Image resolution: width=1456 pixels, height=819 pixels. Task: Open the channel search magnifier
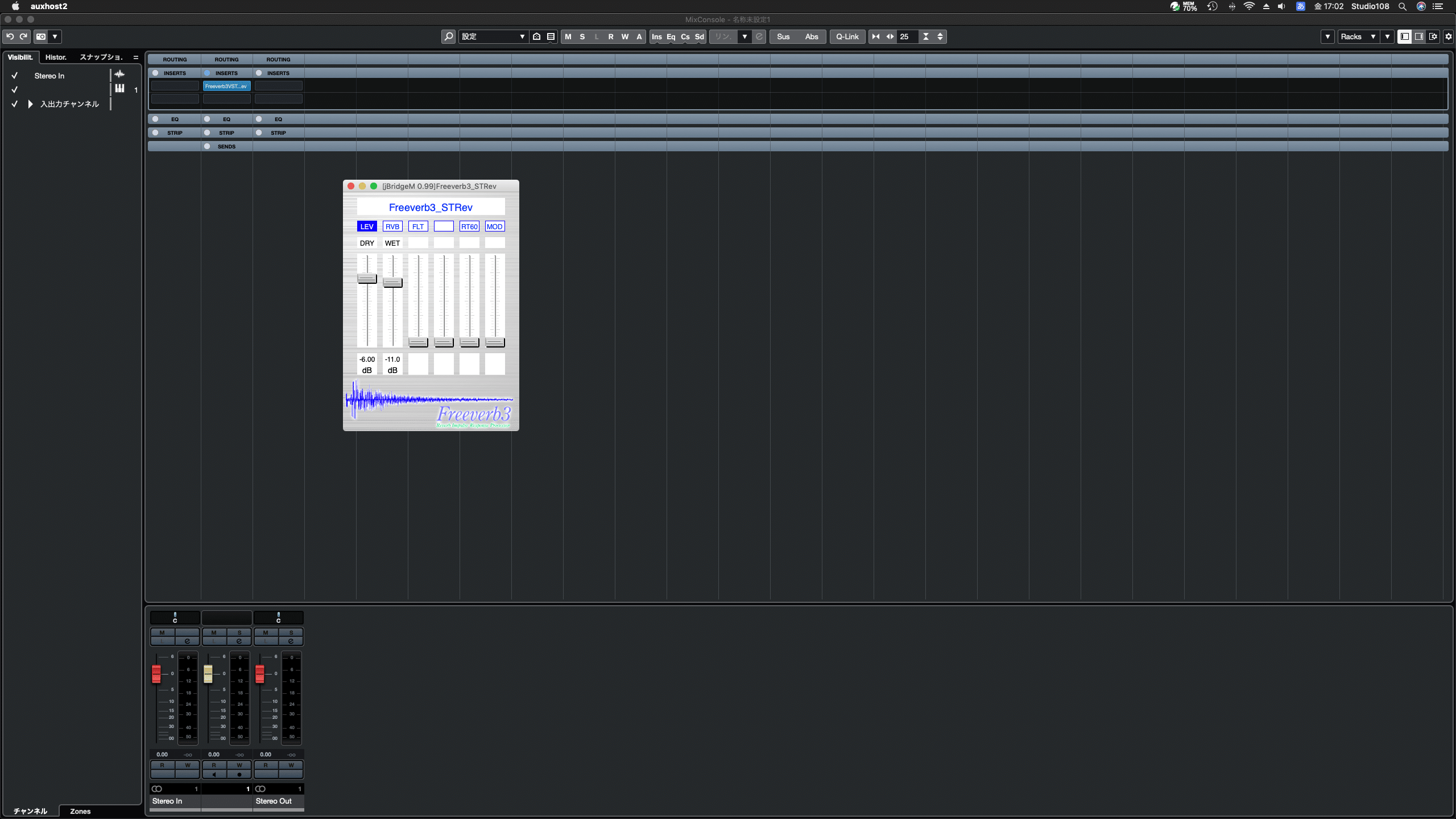click(x=448, y=36)
